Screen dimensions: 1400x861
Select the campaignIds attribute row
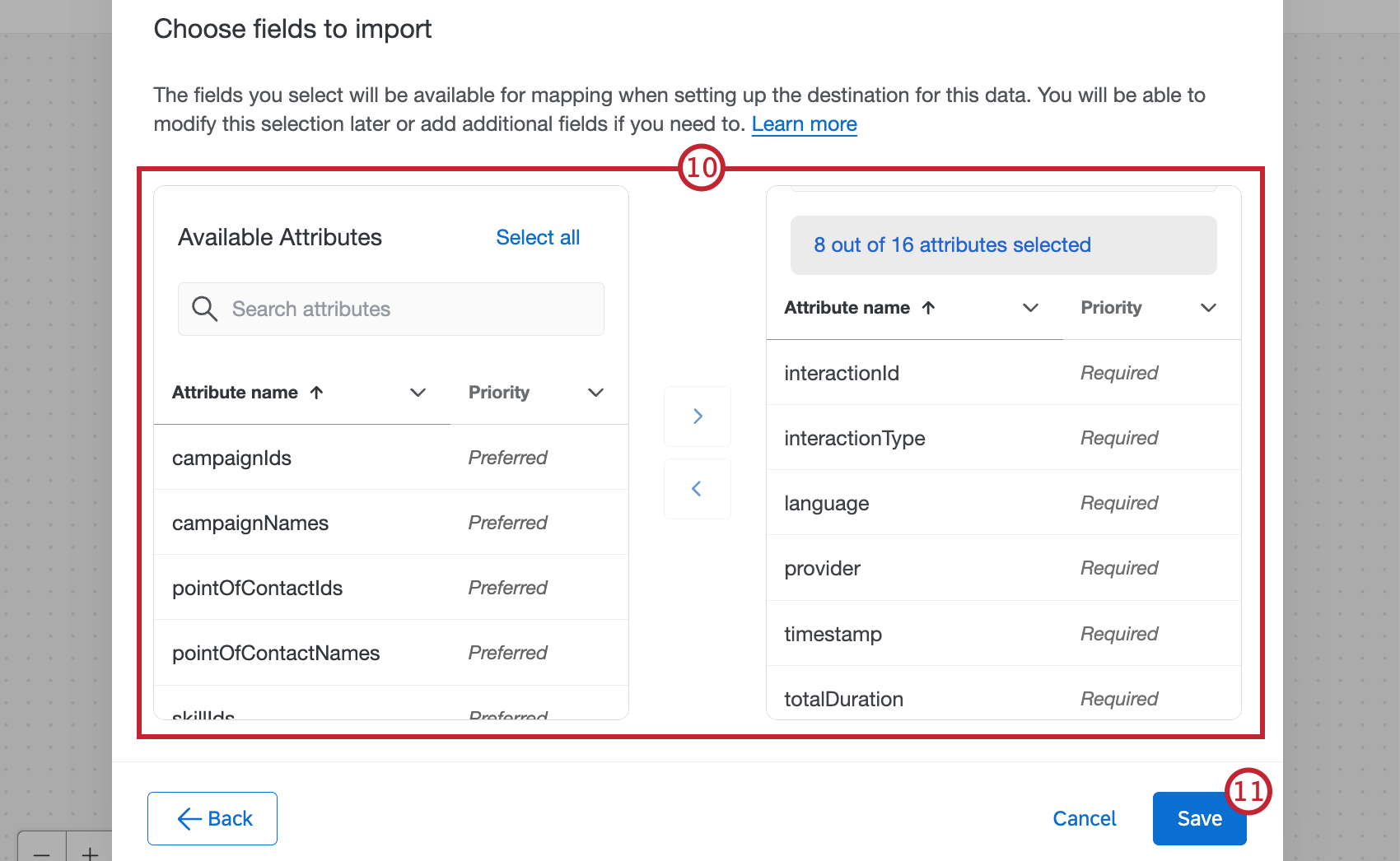coord(390,457)
